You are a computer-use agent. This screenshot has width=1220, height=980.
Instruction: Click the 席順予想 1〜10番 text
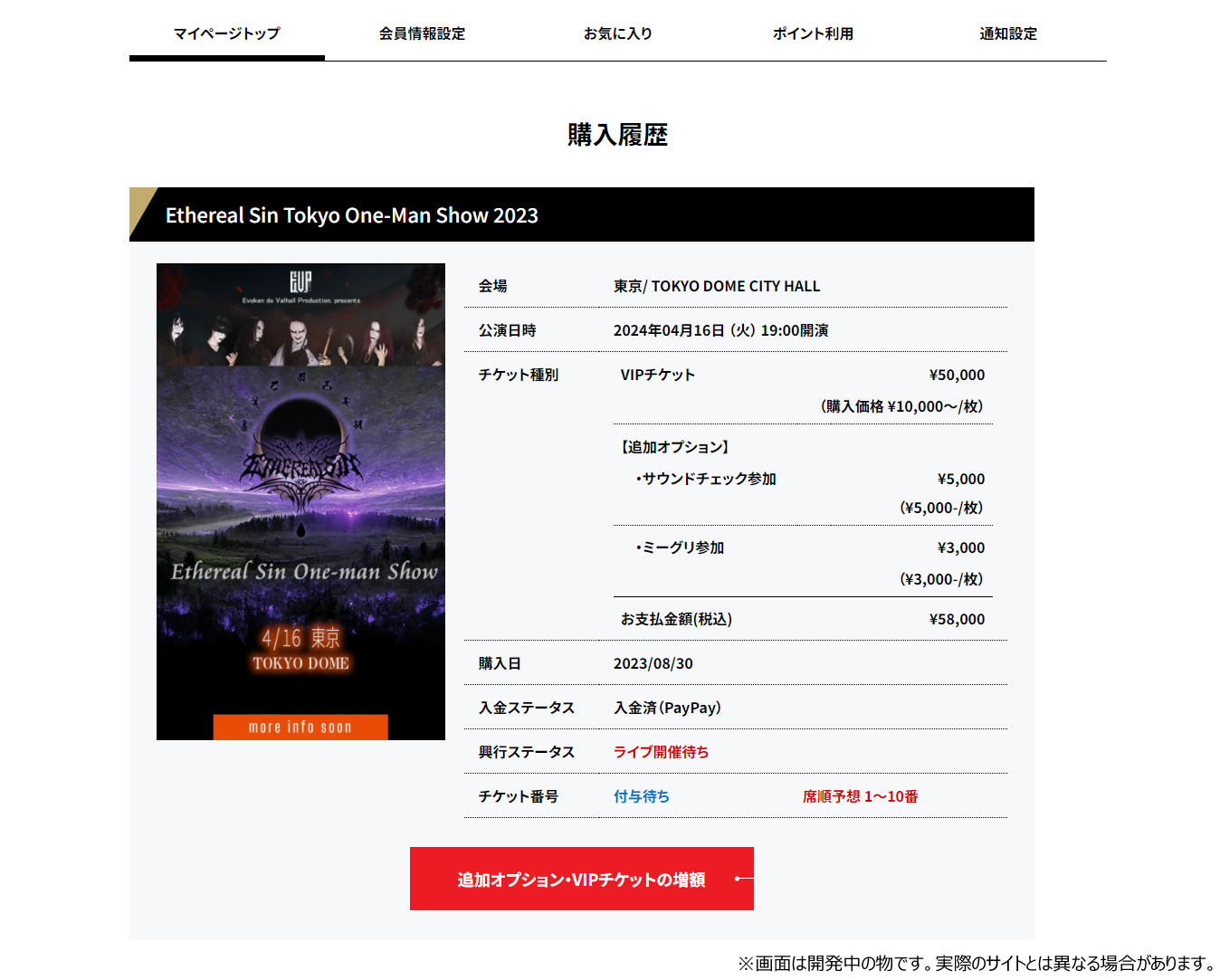coord(860,796)
